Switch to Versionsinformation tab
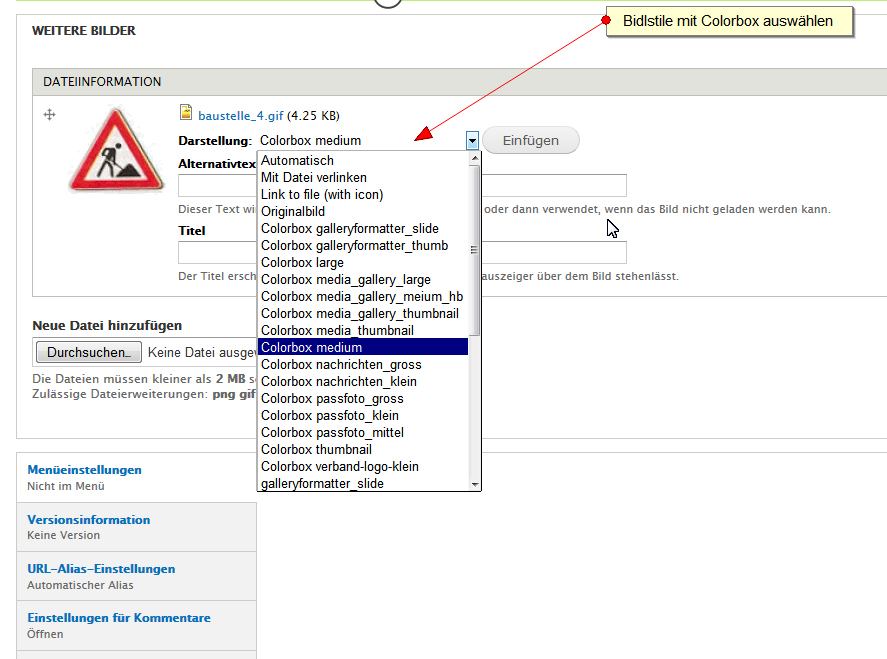 88,519
